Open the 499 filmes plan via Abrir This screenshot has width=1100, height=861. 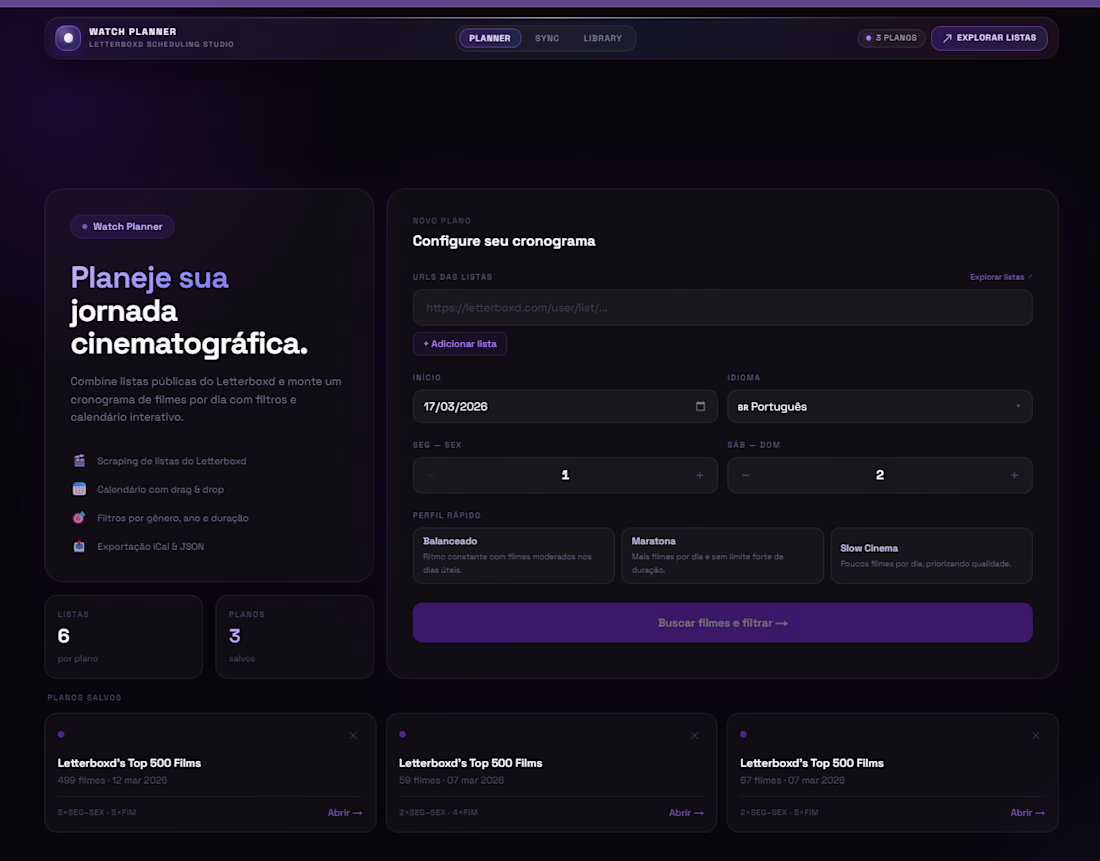(x=345, y=813)
